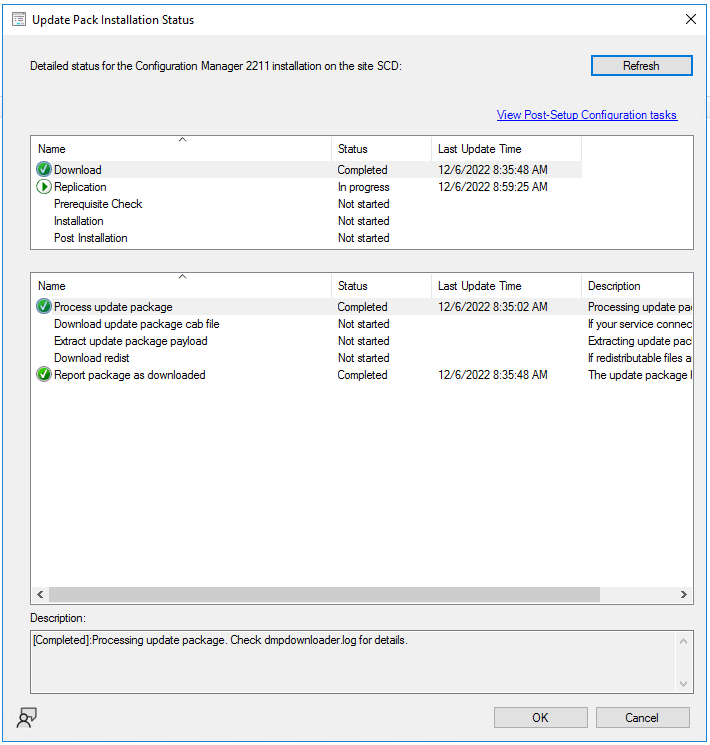
Task: Select the Download redist step
Action: click(362, 358)
